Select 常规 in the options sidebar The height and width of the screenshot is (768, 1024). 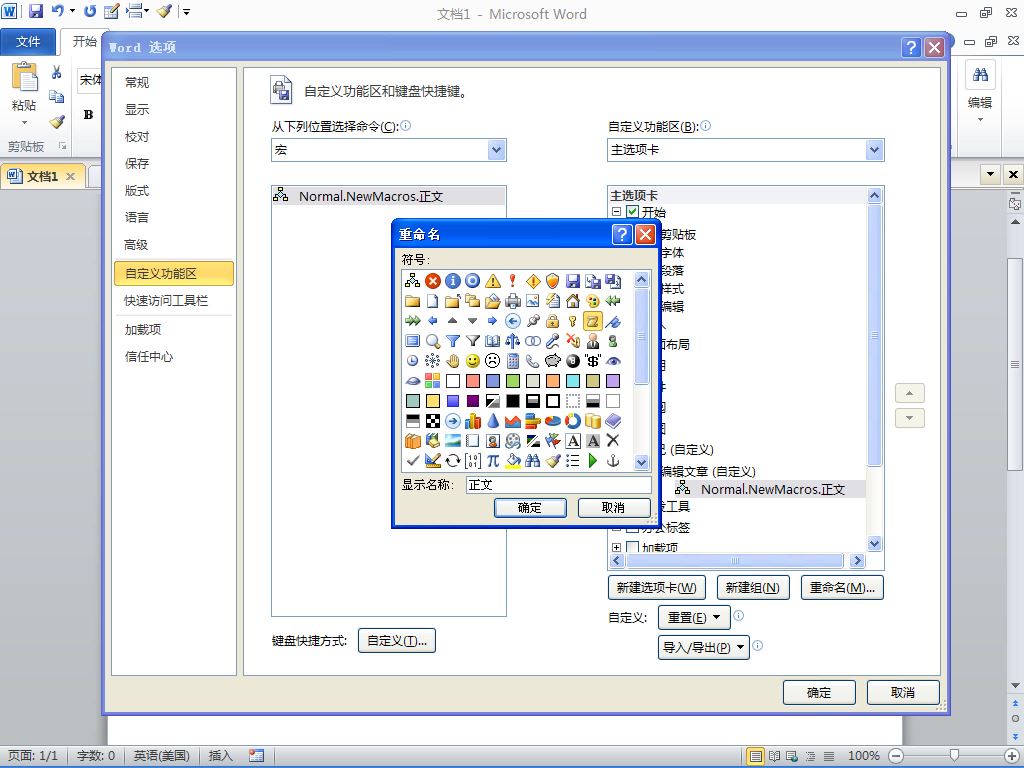137,82
